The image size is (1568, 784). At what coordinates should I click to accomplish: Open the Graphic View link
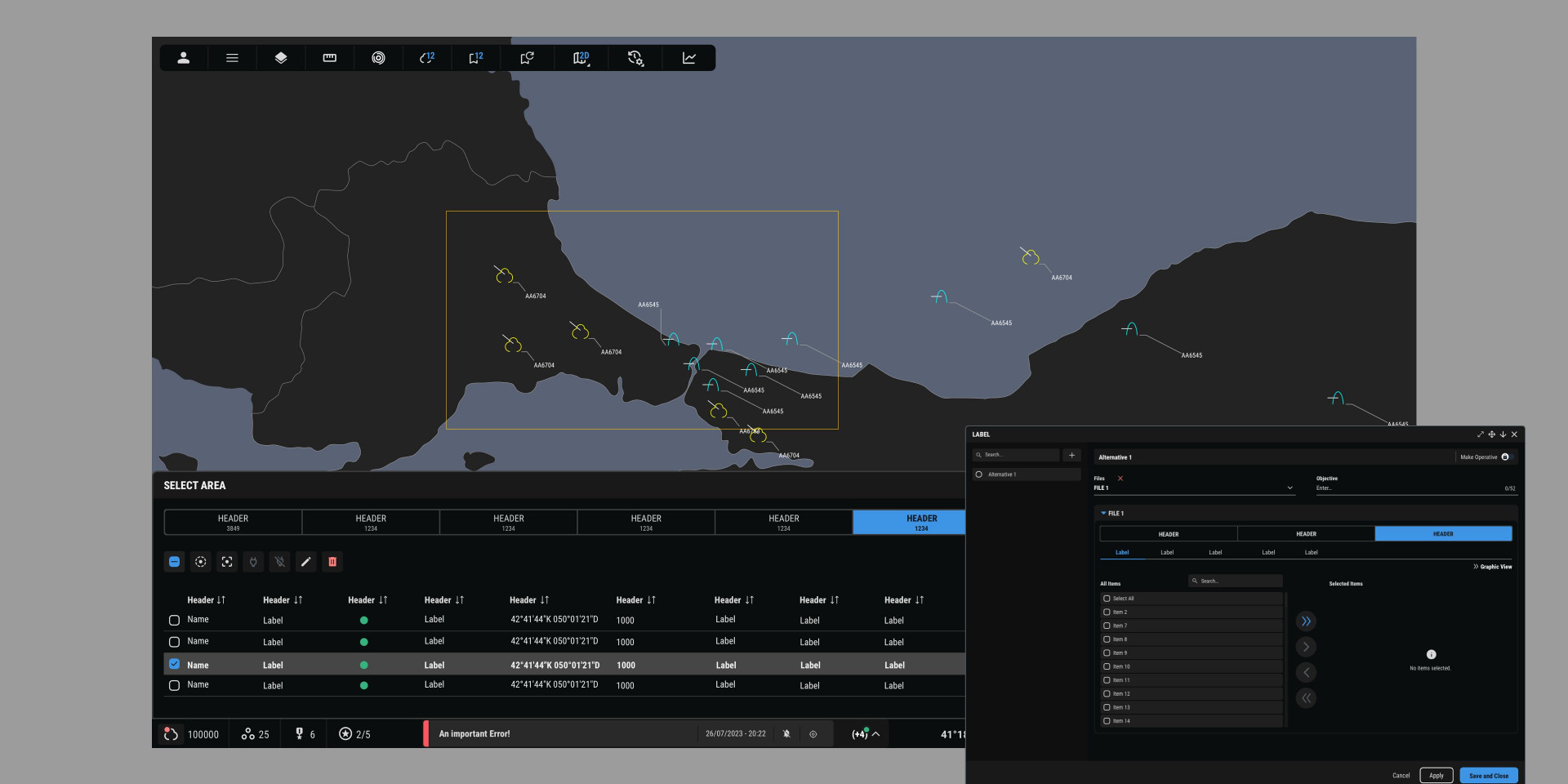(1493, 567)
